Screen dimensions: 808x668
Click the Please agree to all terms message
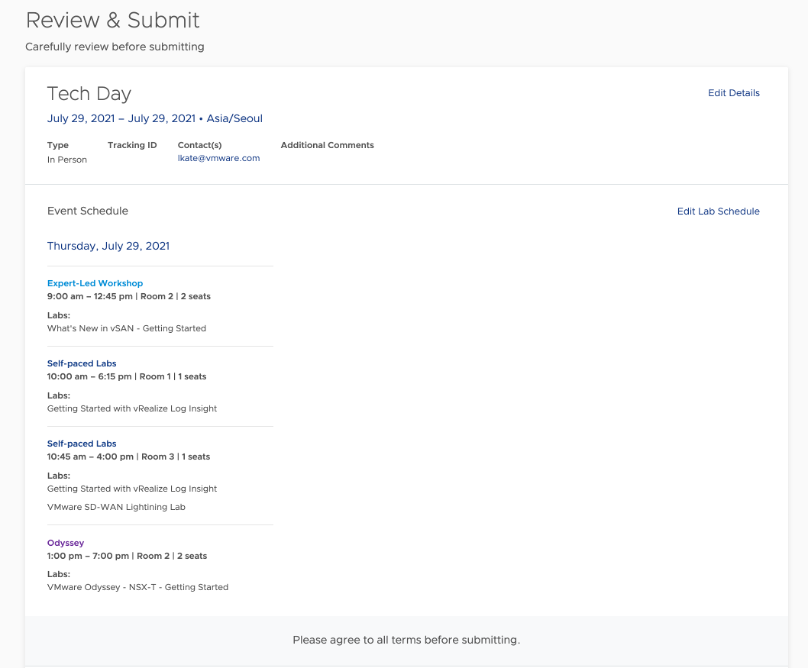click(x=406, y=640)
